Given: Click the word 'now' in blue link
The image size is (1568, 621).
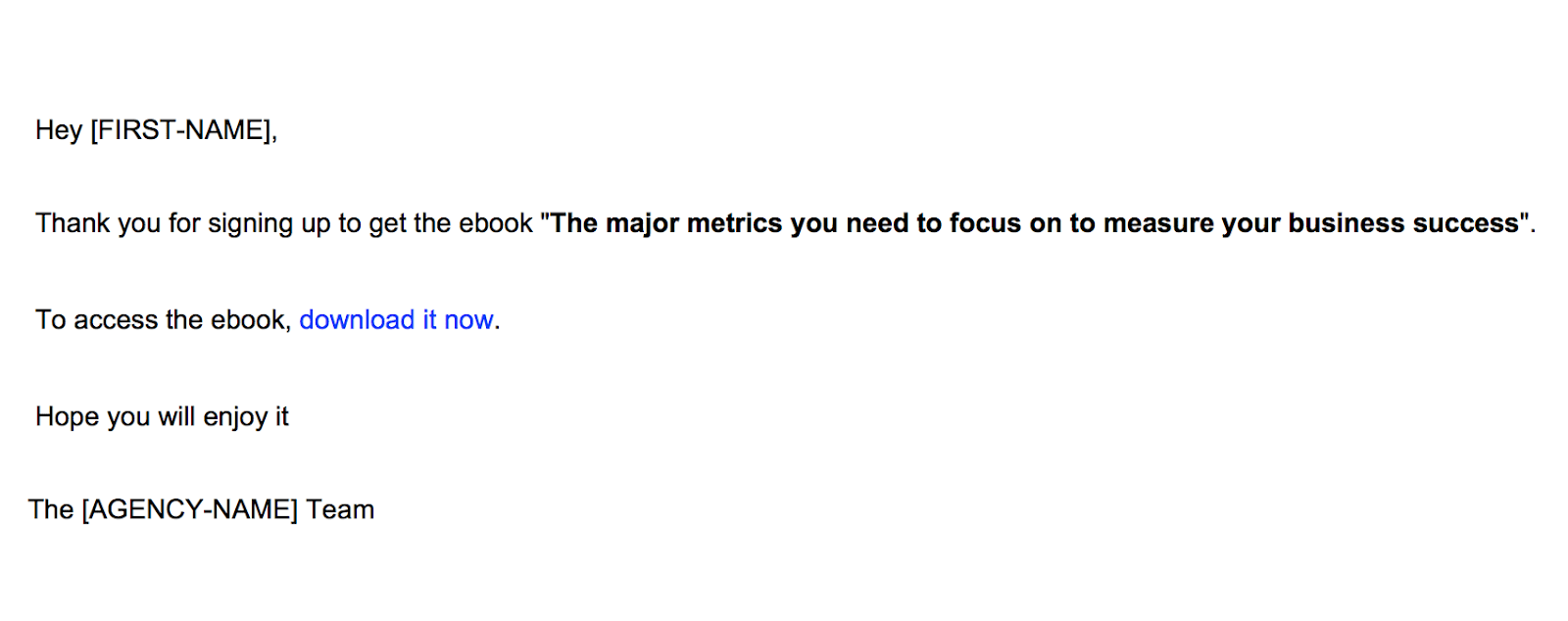Looking at the screenshot, I should tap(468, 320).
